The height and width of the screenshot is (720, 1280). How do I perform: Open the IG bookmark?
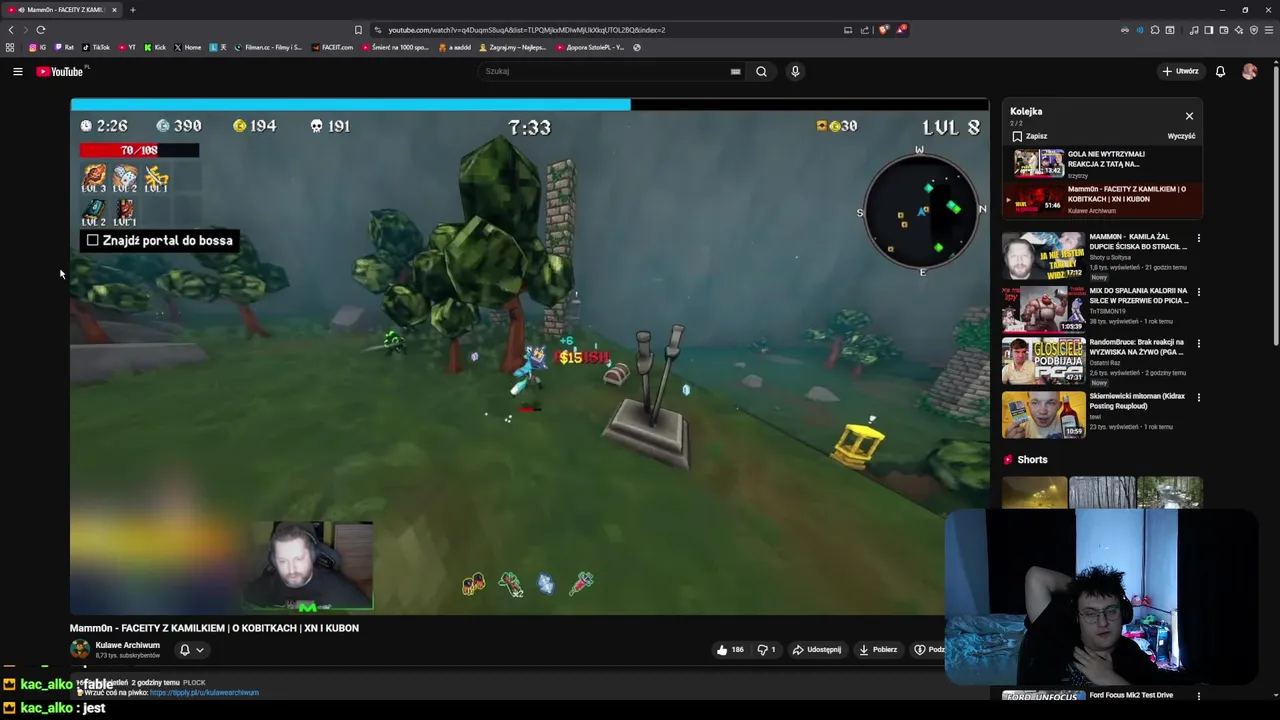tap(37, 47)
